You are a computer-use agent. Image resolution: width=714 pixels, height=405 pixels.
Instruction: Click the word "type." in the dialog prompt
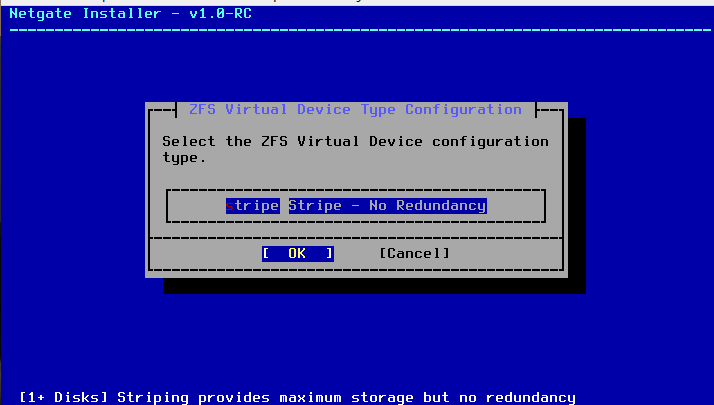click(184, 158)
